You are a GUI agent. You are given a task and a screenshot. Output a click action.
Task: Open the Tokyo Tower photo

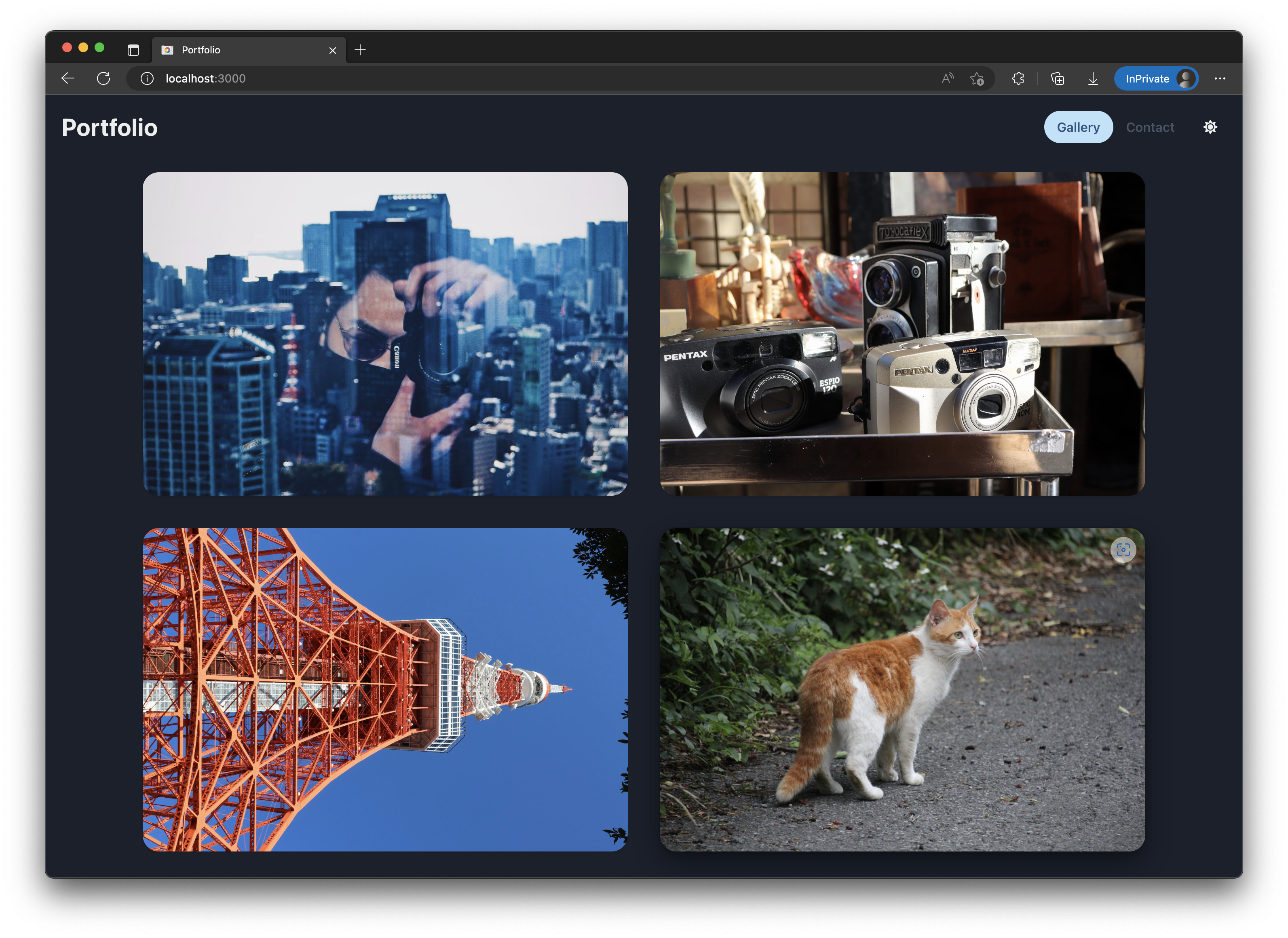(x=385, y=689)
